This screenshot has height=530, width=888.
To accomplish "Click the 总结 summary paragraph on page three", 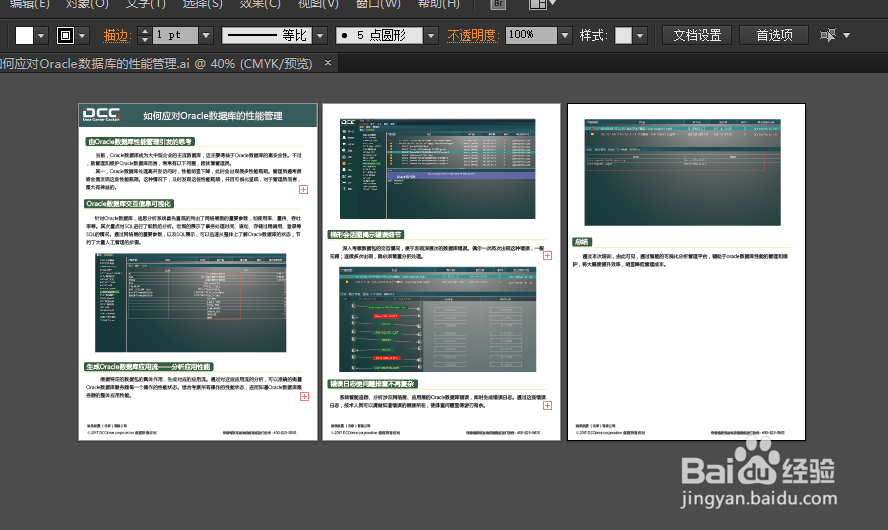I will [680, 260].
